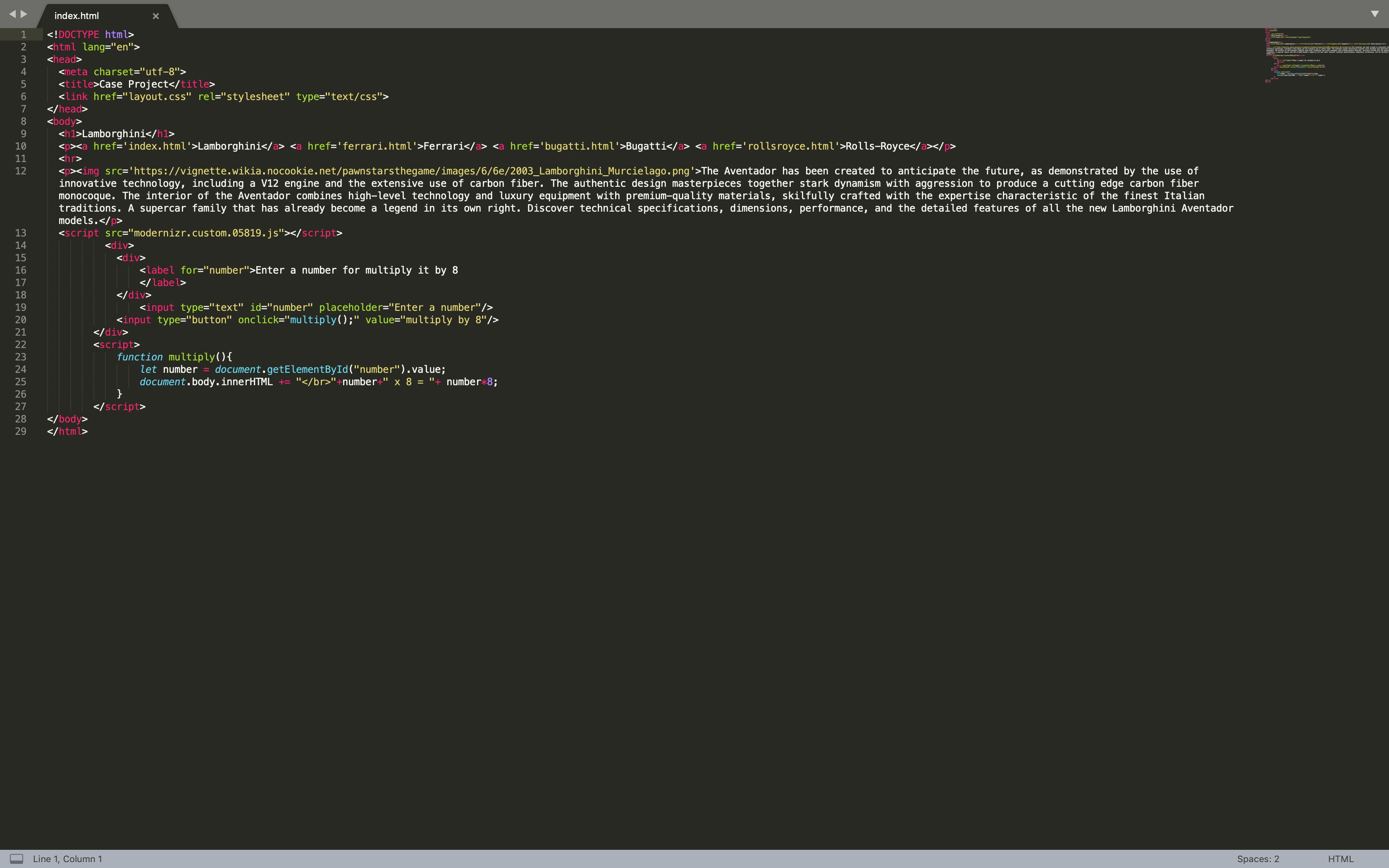Click line number 12 in the gutter

coord(21,170)
